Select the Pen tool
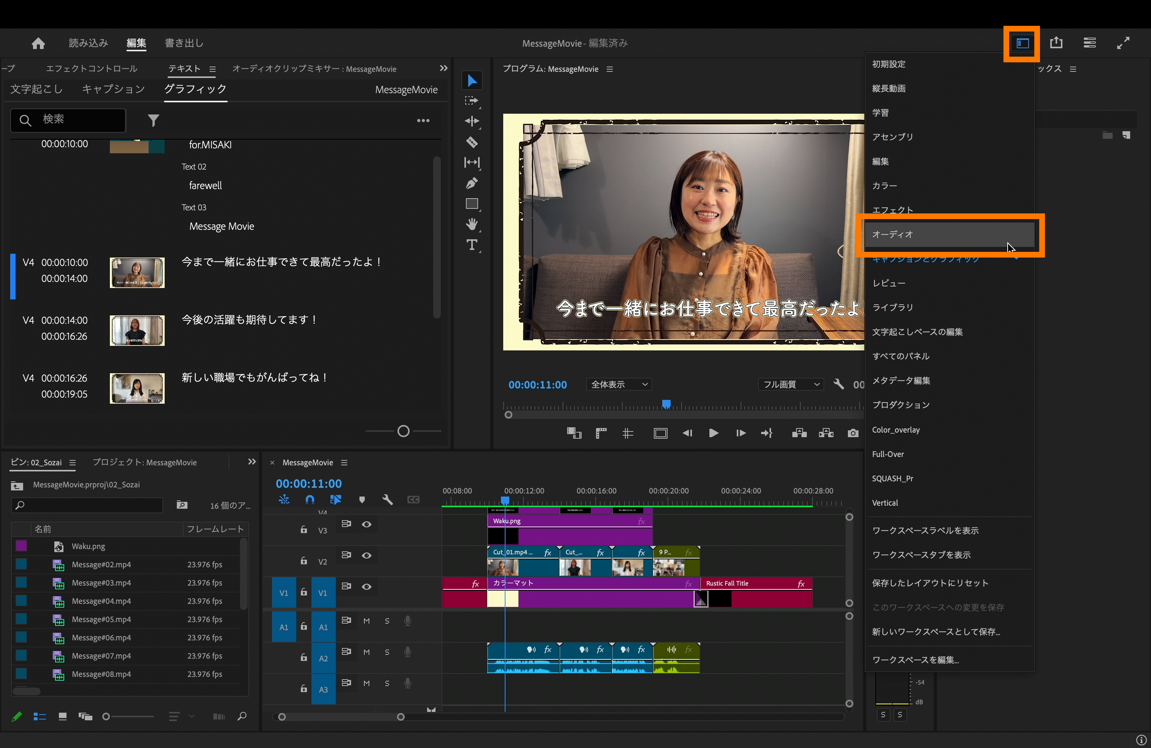The width and height of the screenshot is (1151, 748). coord(472,183)
